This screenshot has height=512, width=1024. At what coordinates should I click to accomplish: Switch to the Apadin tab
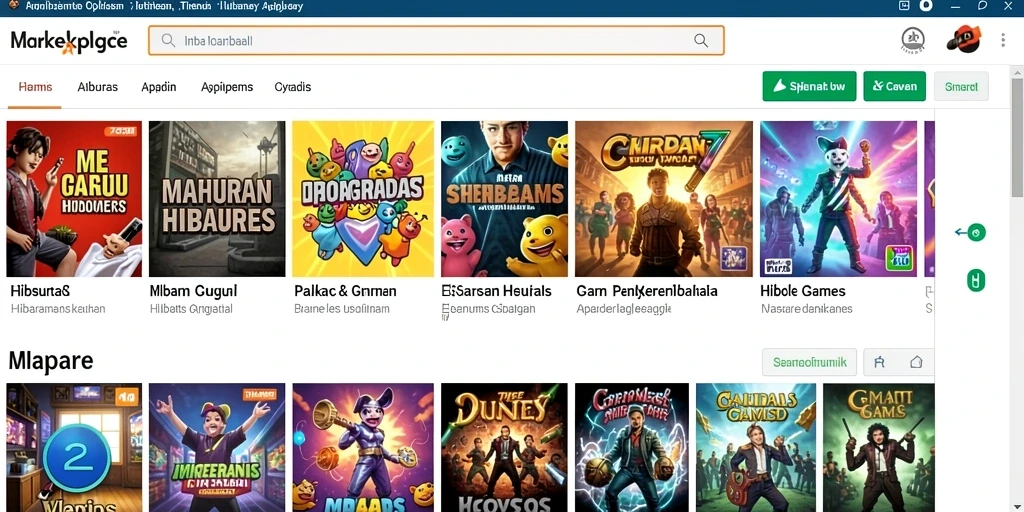pos(159,87)
